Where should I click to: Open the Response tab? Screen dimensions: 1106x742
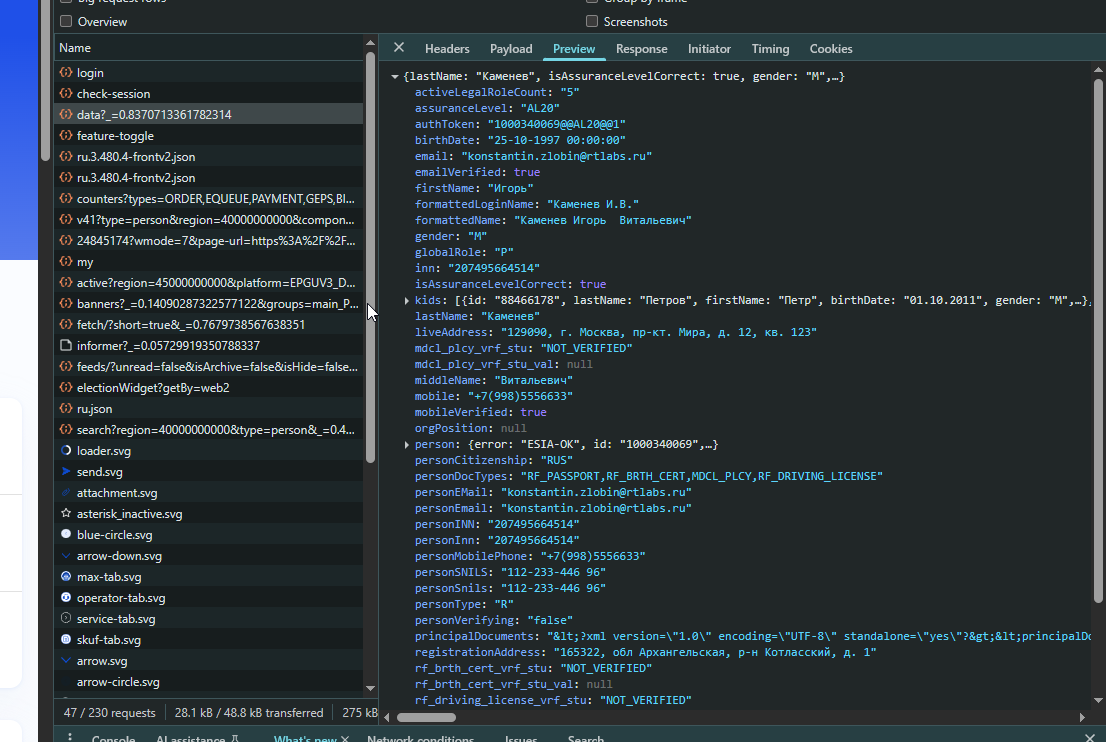click(641, 49)
